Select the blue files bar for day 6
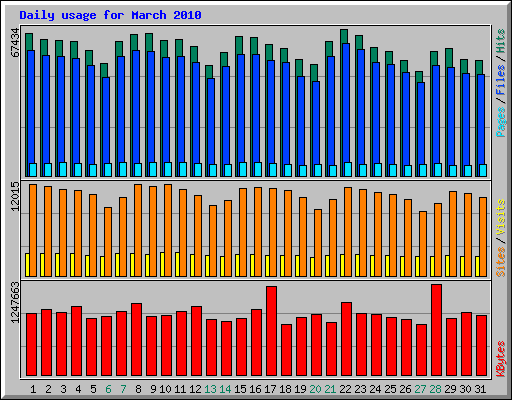The width and height of the screenshot is (512, 400). click(x=106, y=120)
